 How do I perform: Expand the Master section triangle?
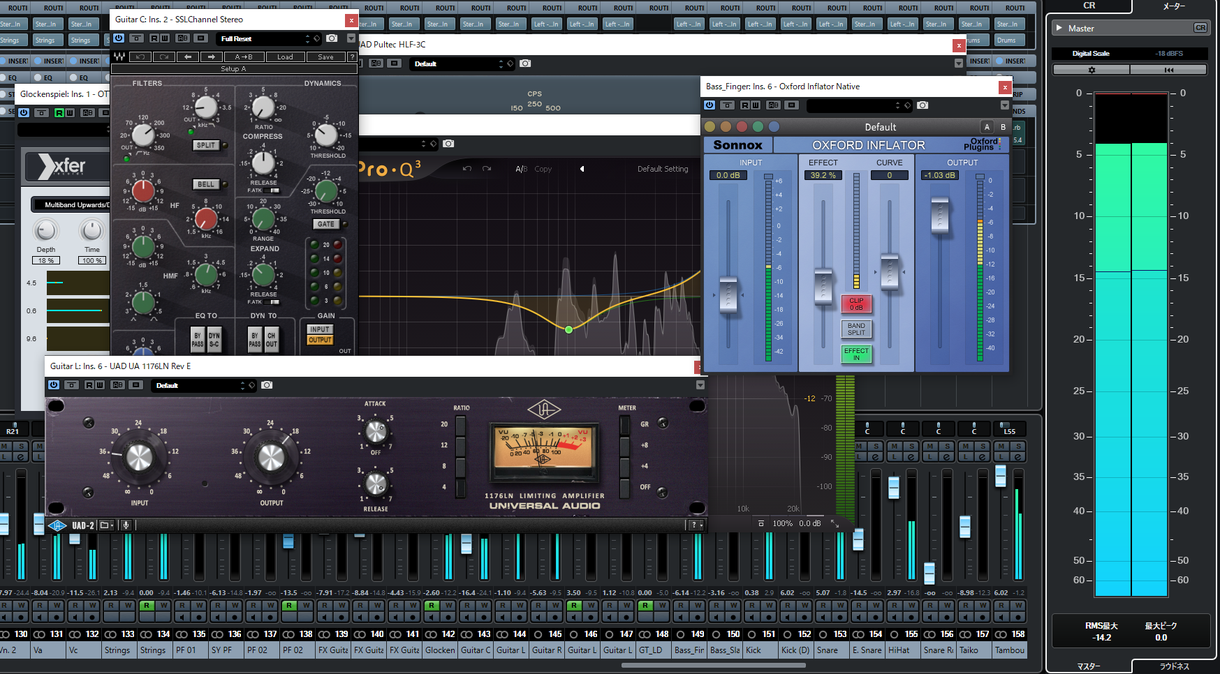tap(1059, 28)
